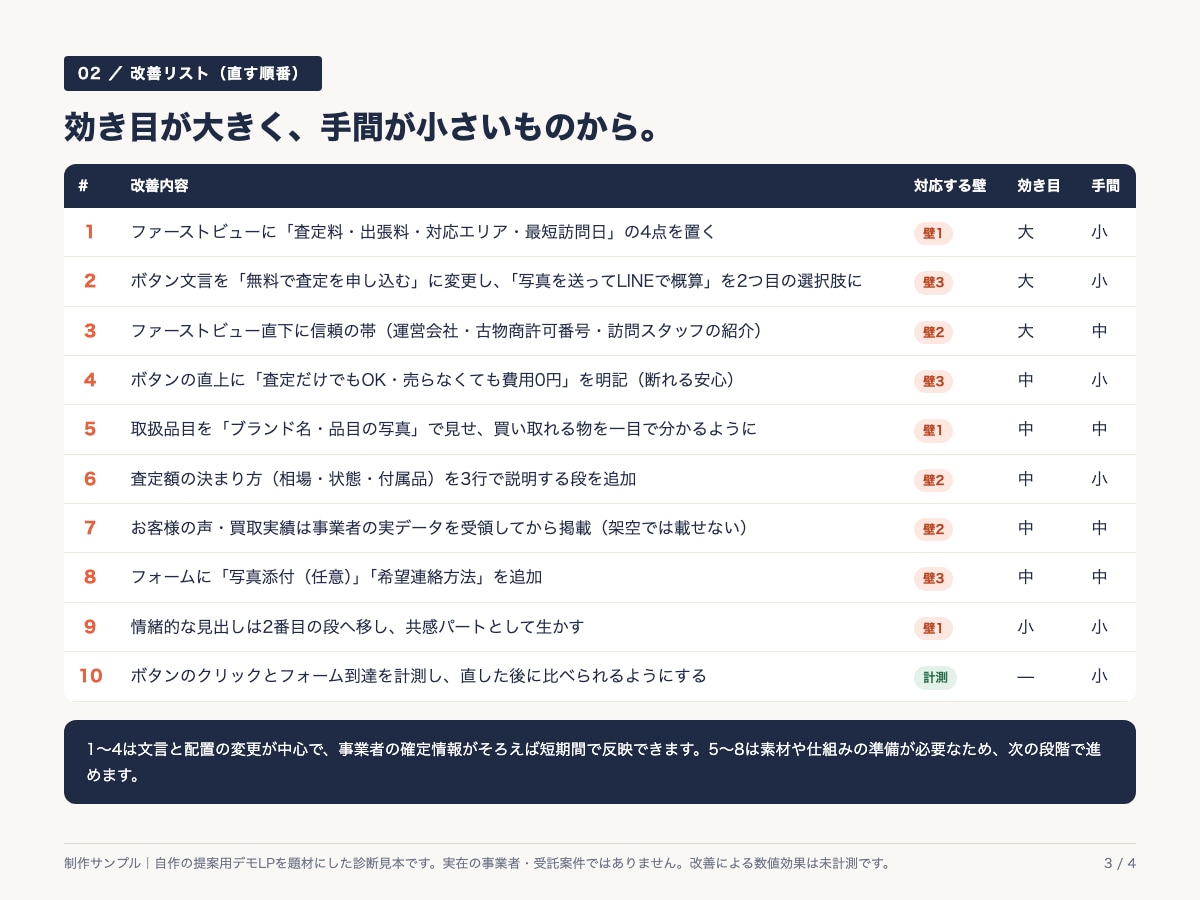This screenshot has height=900, width=1200.
Task: Click row number "3" in the table
Action: (90, 330)
